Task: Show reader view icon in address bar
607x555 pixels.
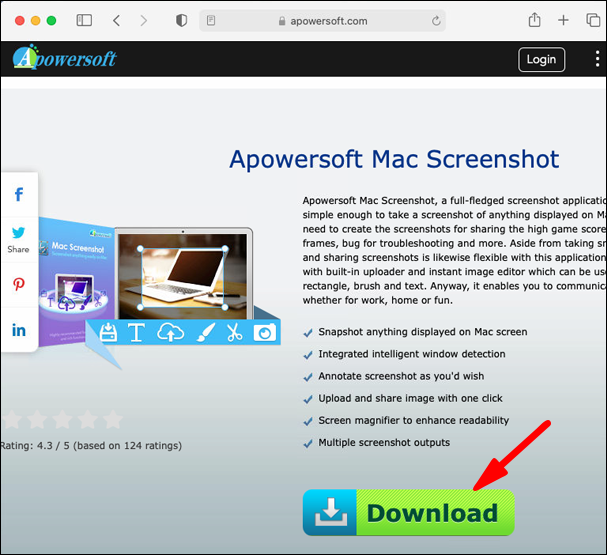Action: [211, 20]
